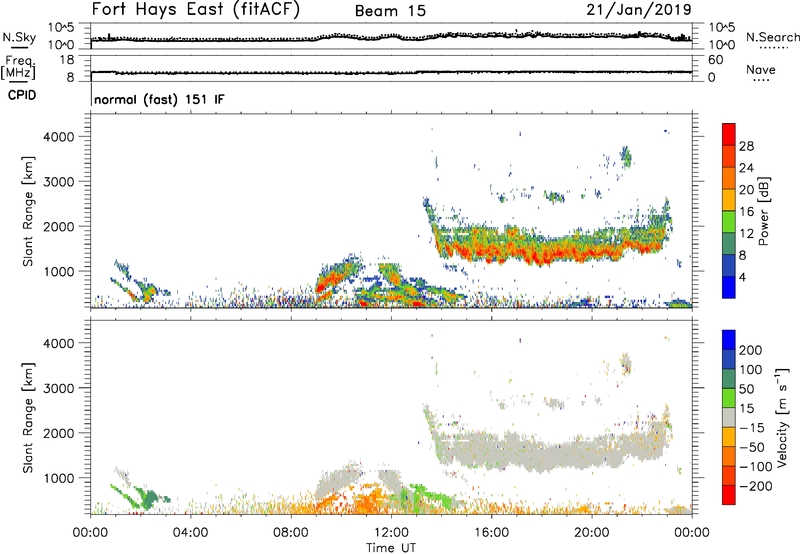This screenshot has width=800, height=554.
Task: Click the 'Freq. [MHz]' axis label
Action: (x=18, y=68)
